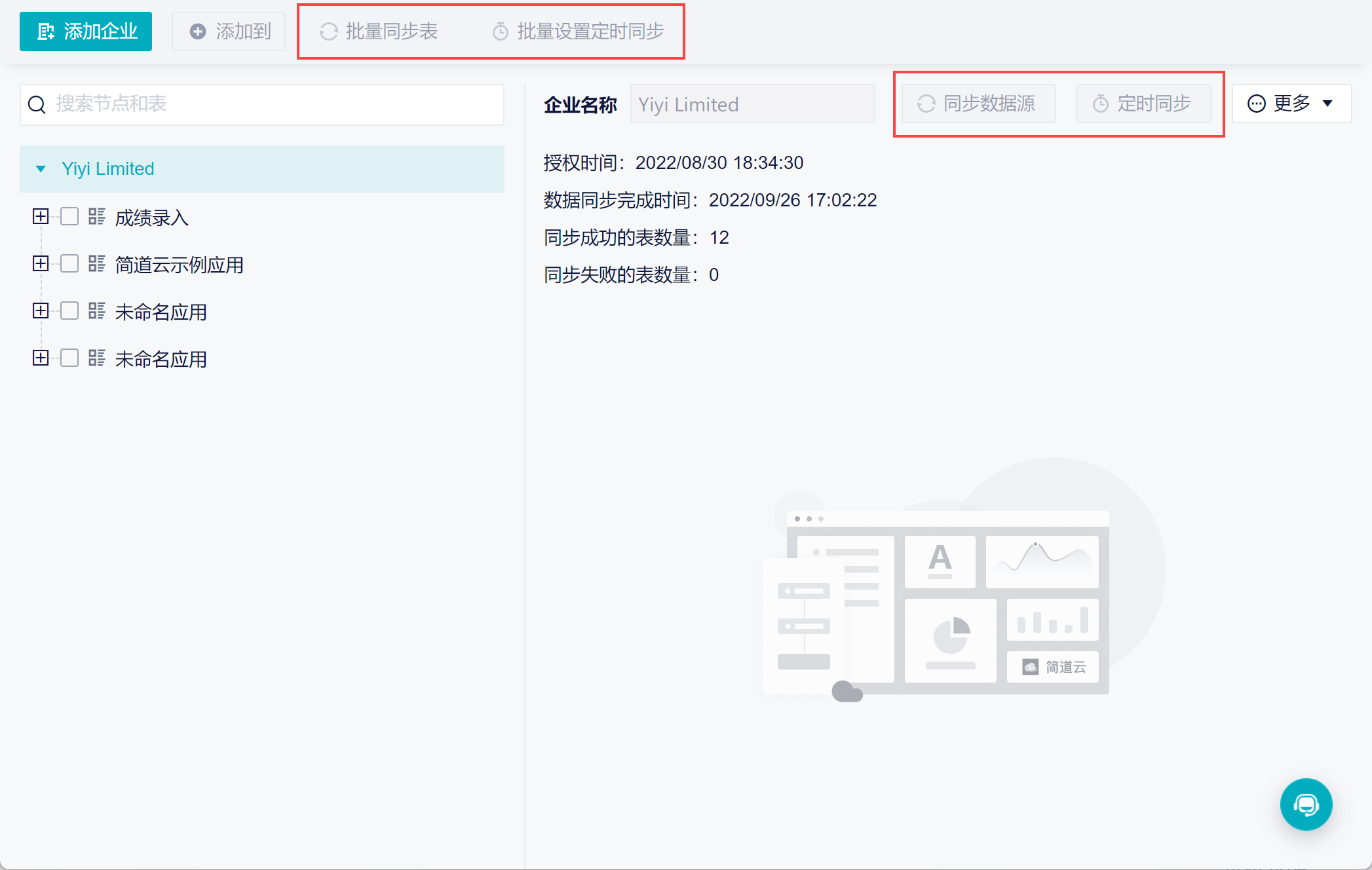Click the timer icon on 定时同步

coord(1100,104)
